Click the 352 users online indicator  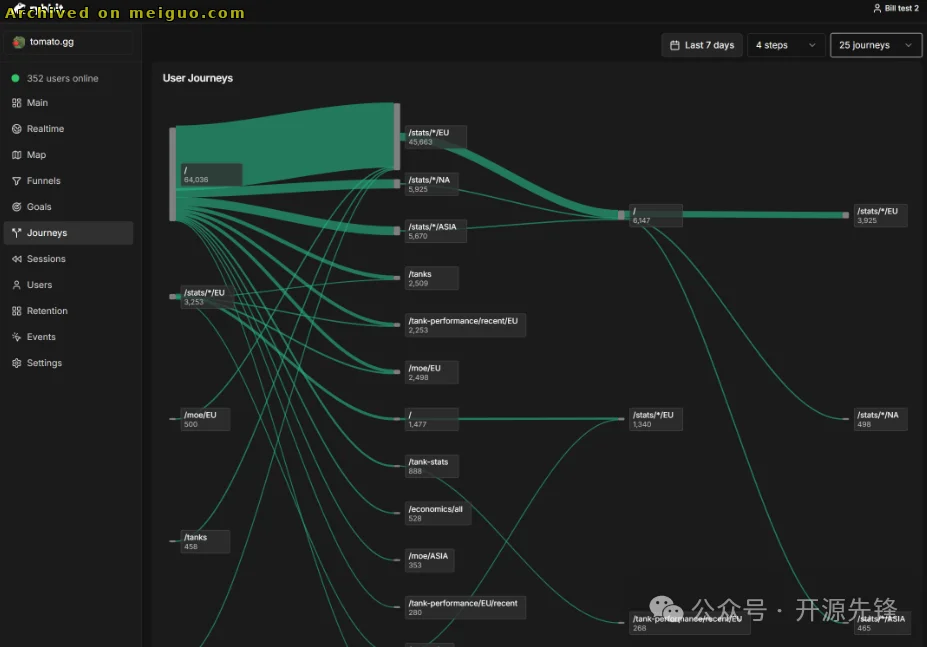62,78
